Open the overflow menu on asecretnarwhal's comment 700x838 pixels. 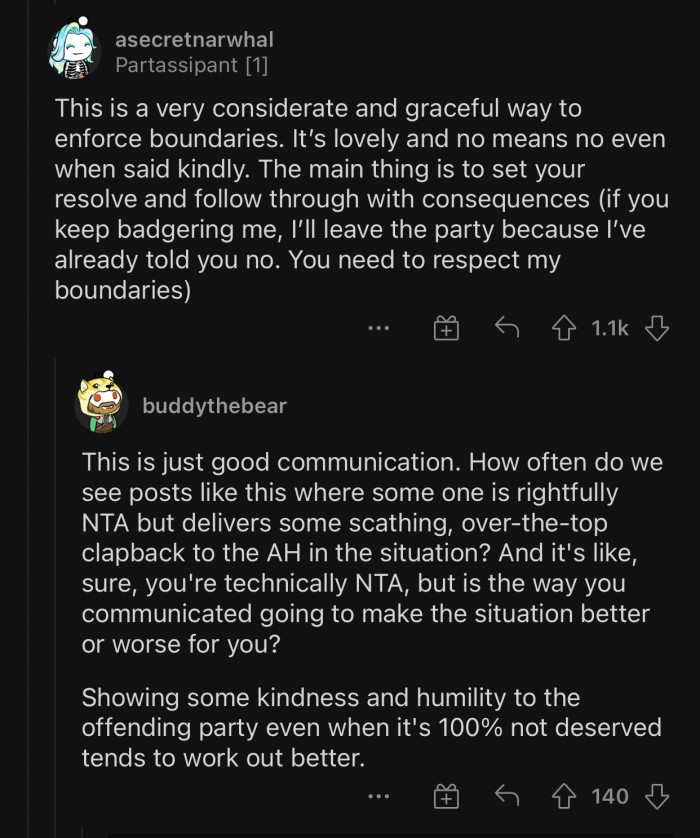[x=378, y=326]
